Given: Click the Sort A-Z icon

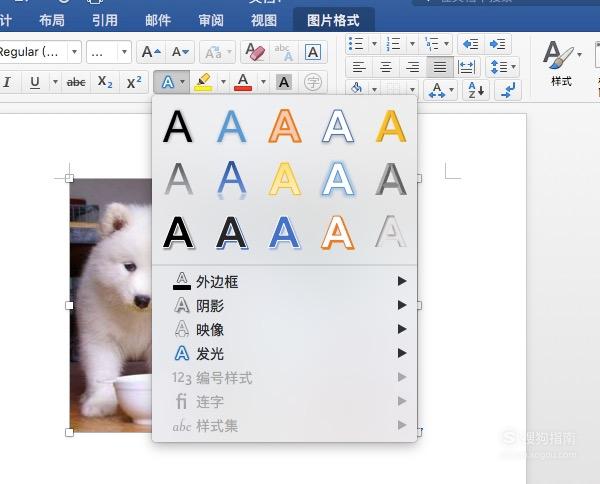Looking at the screenshot, I should click(x=476, y=90).
